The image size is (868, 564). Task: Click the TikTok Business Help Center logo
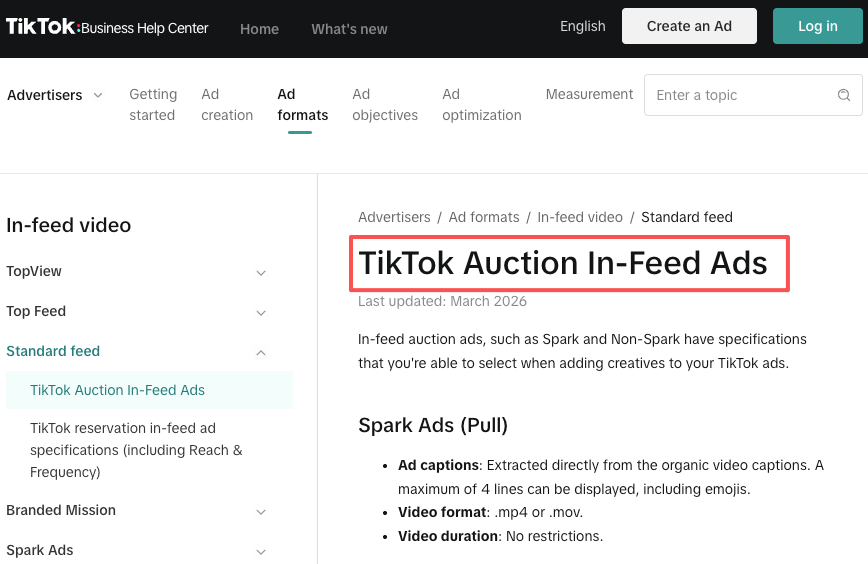[x=107, y=27]
